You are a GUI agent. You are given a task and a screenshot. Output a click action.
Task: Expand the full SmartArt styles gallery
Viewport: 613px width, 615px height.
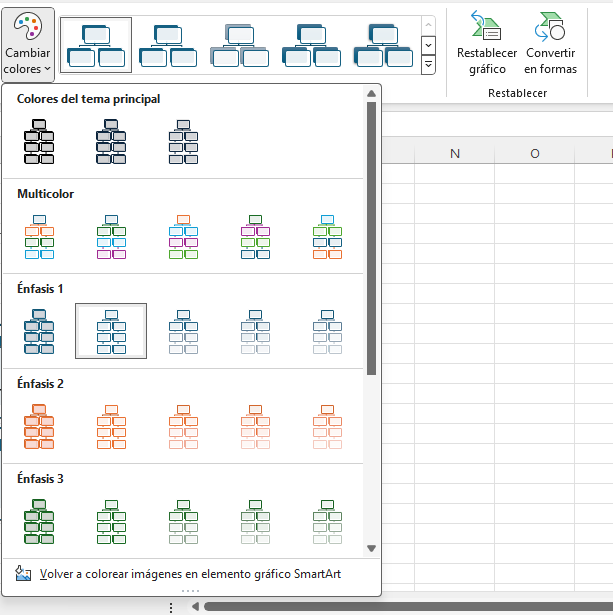point(428,64)
